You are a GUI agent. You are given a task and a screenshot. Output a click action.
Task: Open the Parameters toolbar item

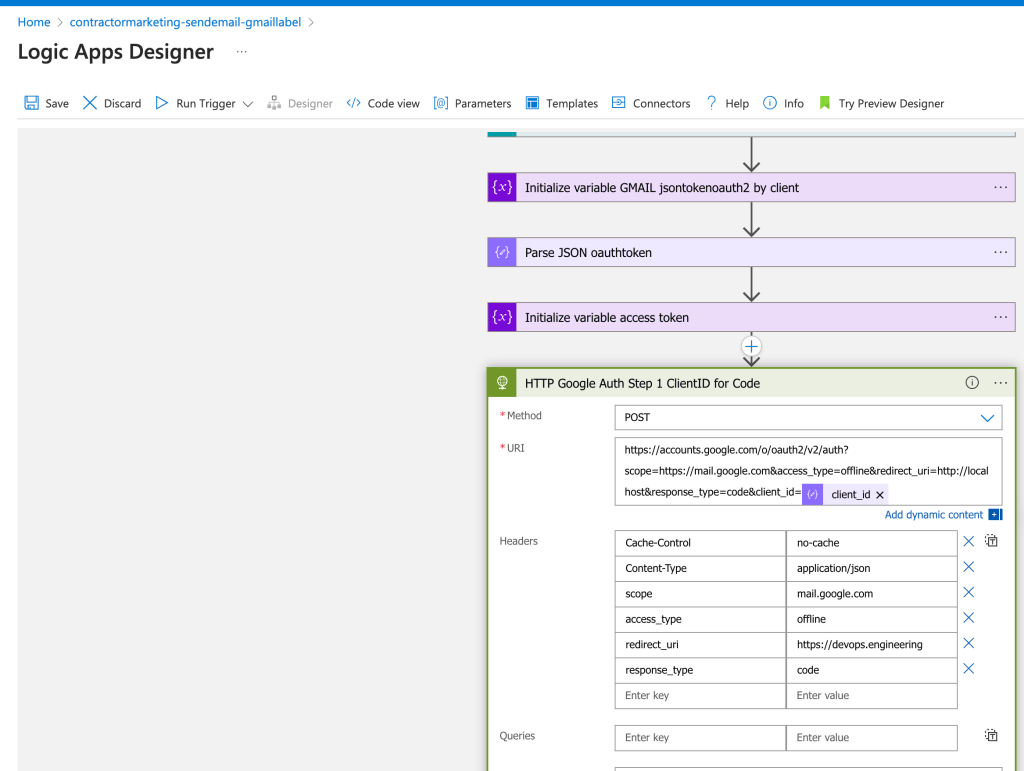[x=472, y=103]
